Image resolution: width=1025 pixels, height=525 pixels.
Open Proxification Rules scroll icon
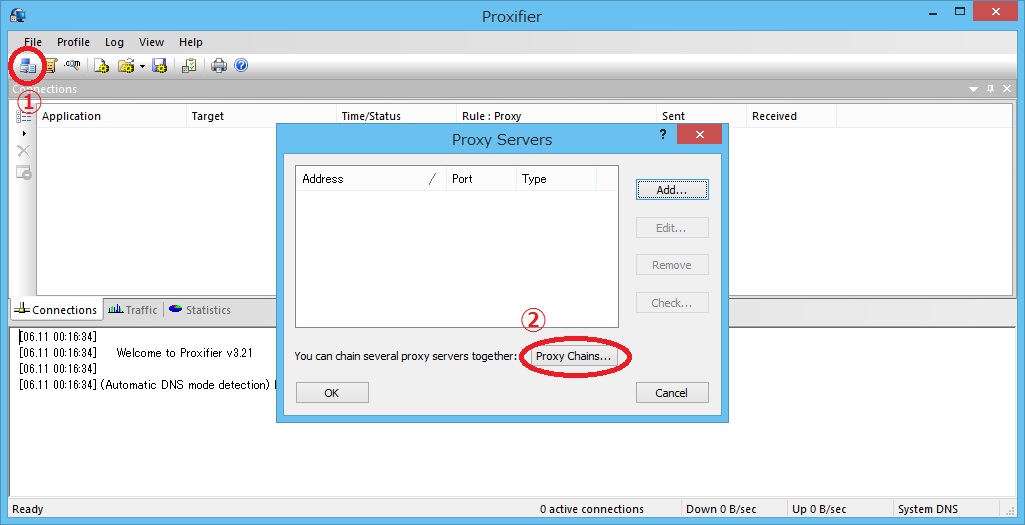tap(50, 65)
